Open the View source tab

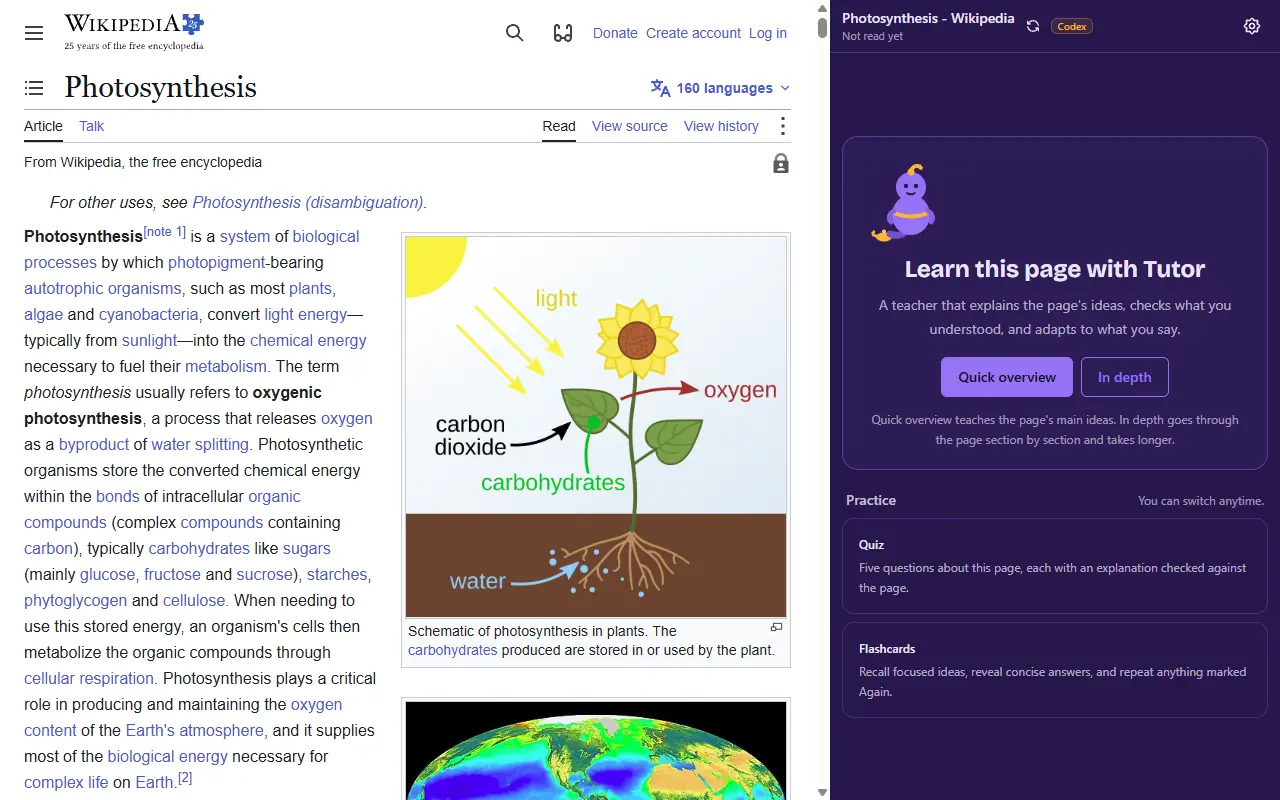(x=630, y=126)
